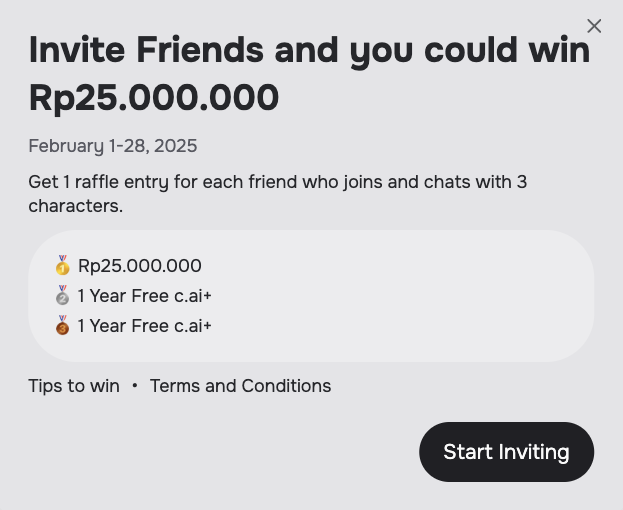The width and height of the screenshot is (623, 510).
Task: Click the gold first-place medal icon
Action: click(62, 265)
